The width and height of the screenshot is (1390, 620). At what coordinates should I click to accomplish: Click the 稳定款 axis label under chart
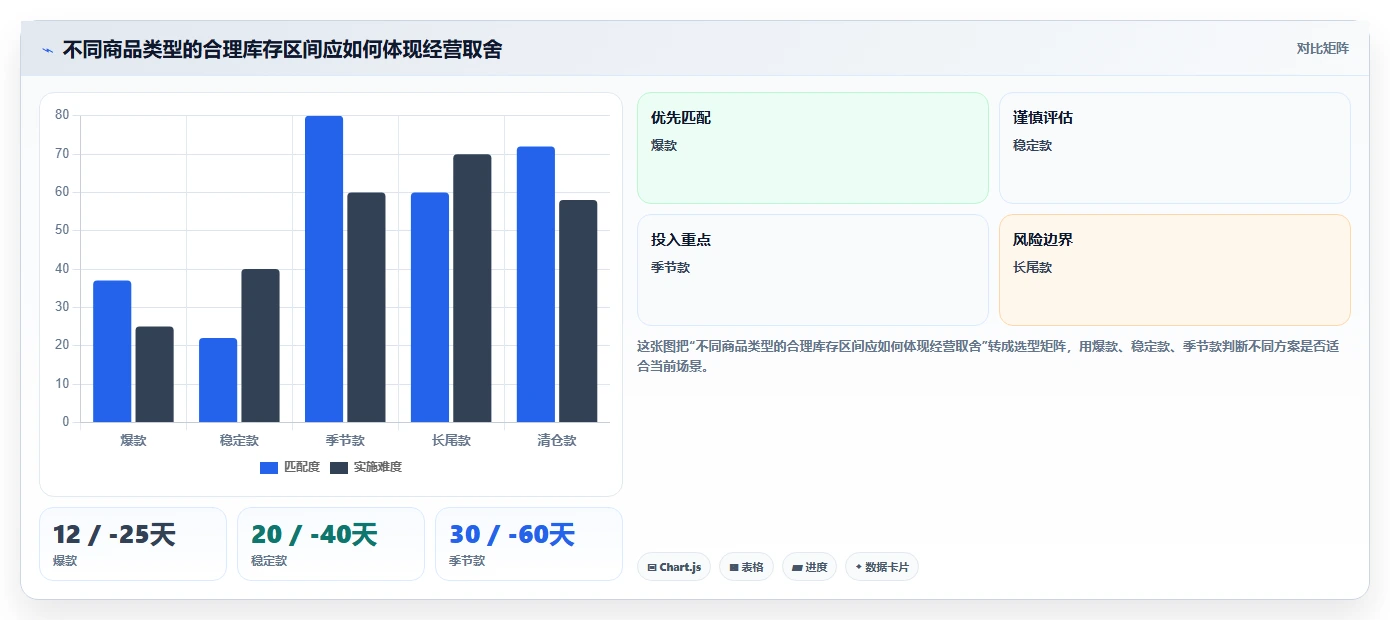click(239, 440)
